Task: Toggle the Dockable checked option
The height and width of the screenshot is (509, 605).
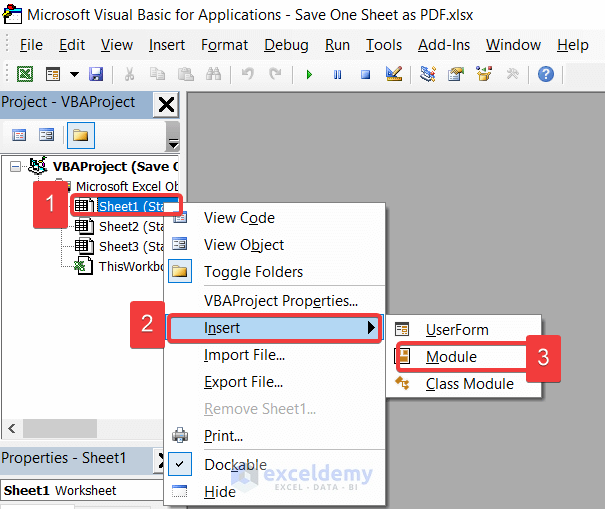Action: (276, 465)
